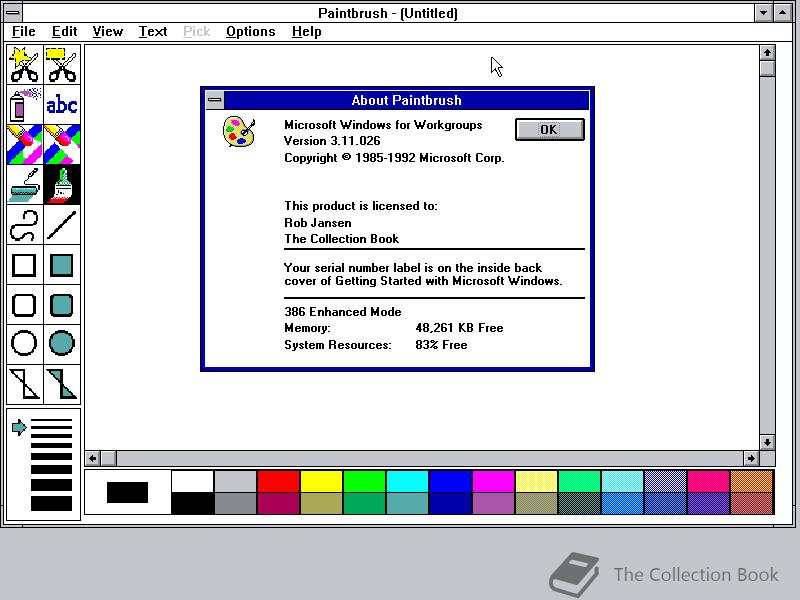Select the thinnest line width
This screenshot has height=600, width=800.
click(51, 421)
